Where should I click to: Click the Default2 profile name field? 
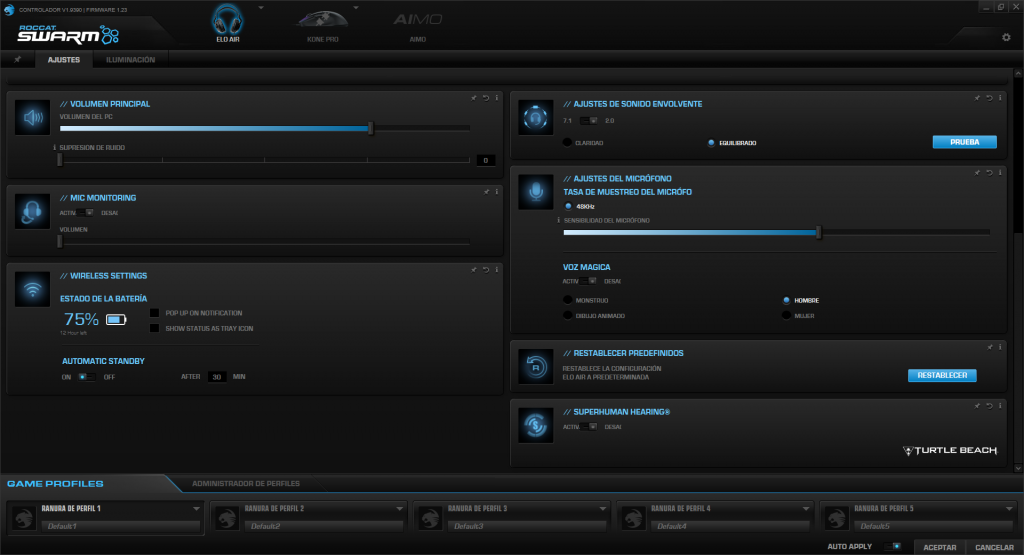[x=325, y=526]
